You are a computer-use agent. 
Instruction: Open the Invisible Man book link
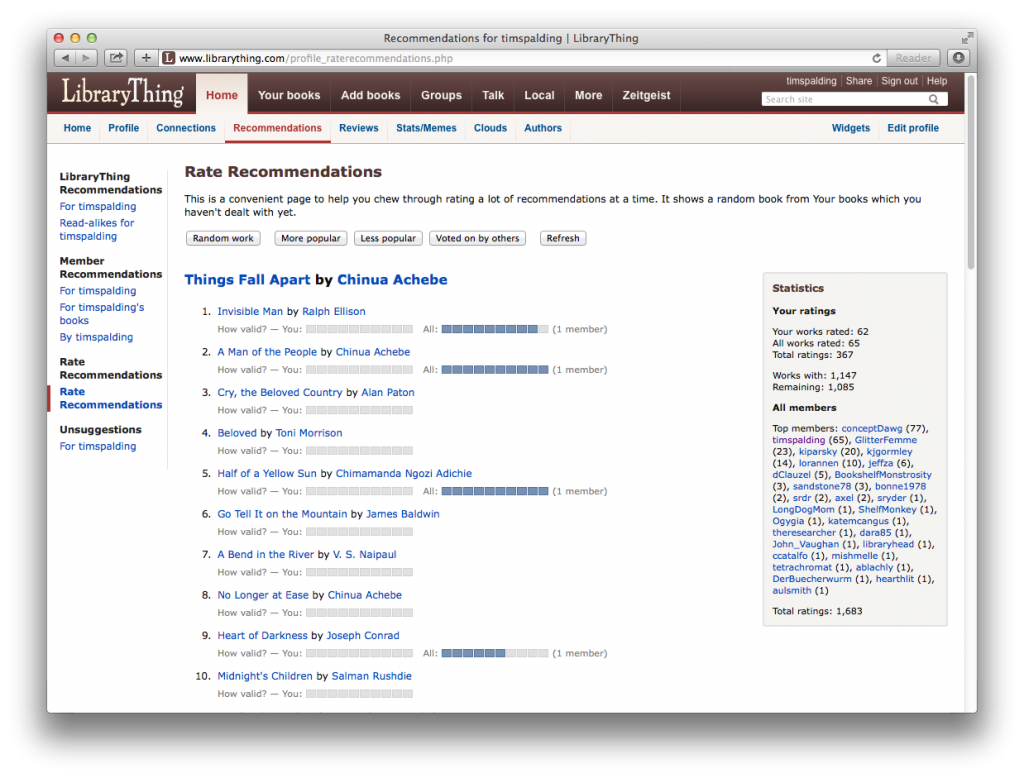coord(250,312)
